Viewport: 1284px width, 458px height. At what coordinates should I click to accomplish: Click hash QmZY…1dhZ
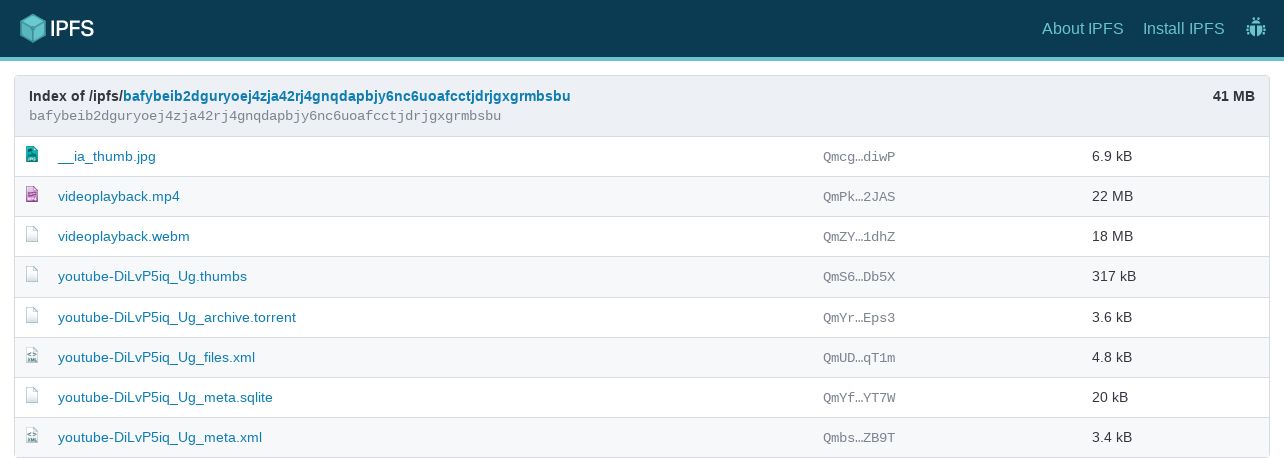pos(859,237)
